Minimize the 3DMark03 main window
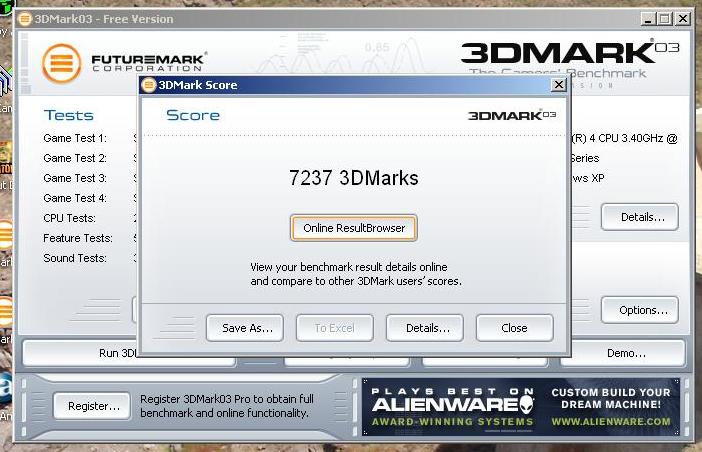 (648, 19)
